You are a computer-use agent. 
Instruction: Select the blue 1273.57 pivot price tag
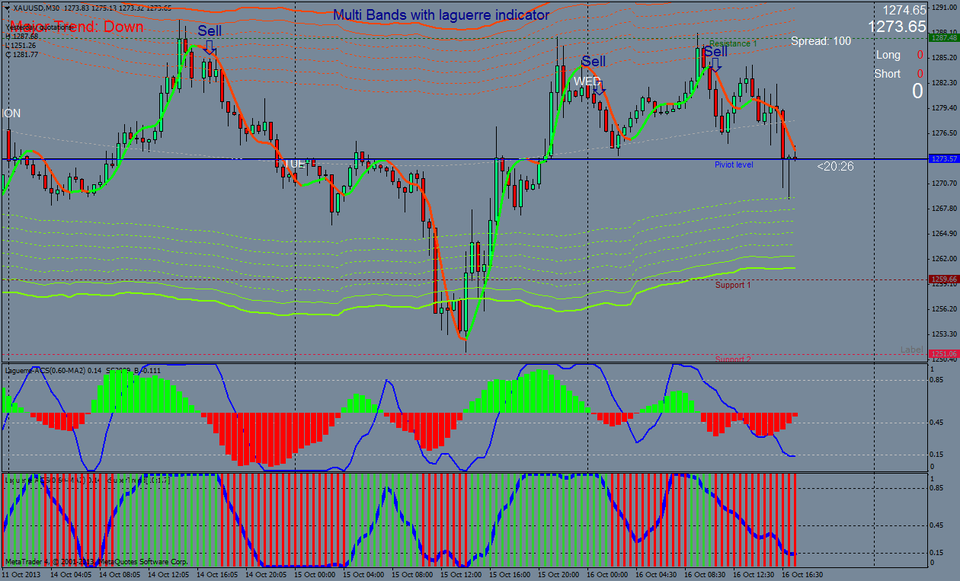[x=943, y=159]
